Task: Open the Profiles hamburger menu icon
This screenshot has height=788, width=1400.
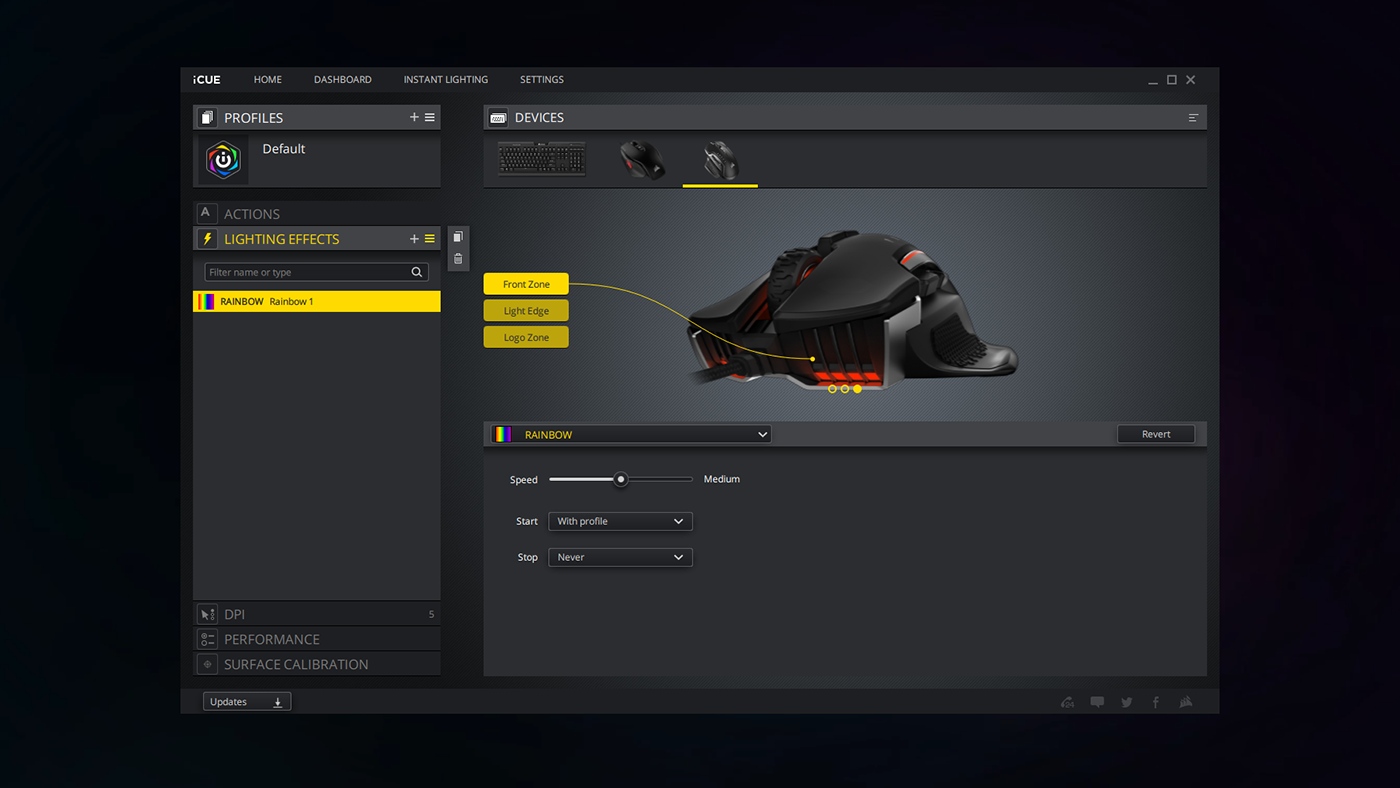Action: click(430, 118)
